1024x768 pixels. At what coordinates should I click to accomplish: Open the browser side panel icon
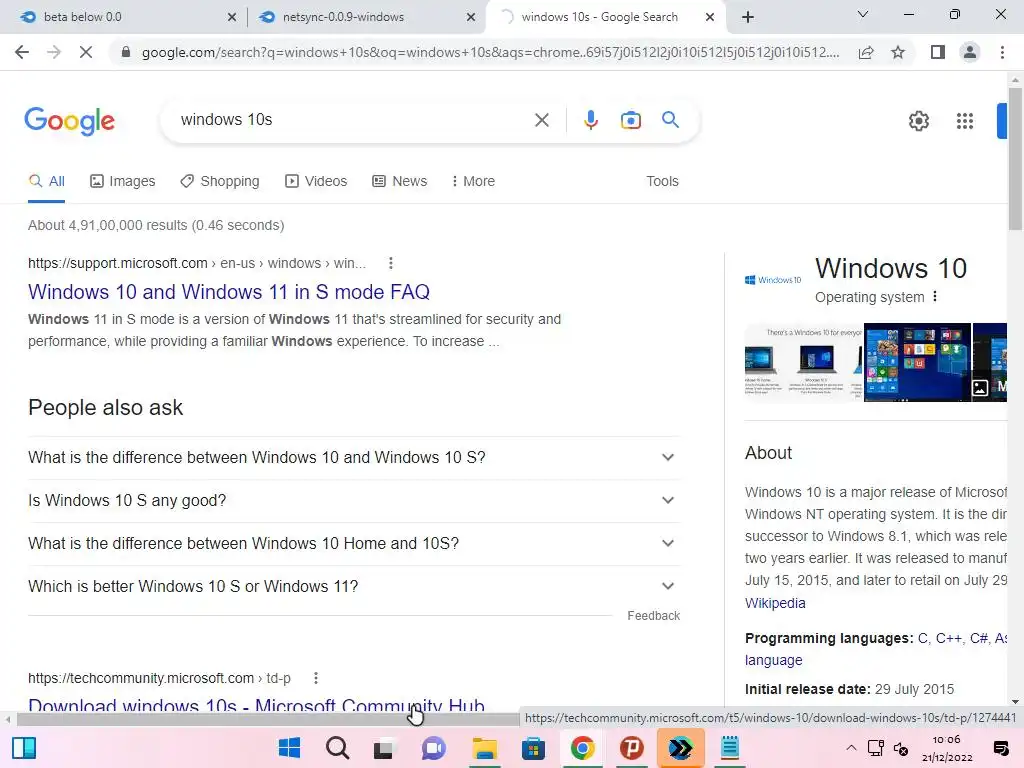point(938,52)
